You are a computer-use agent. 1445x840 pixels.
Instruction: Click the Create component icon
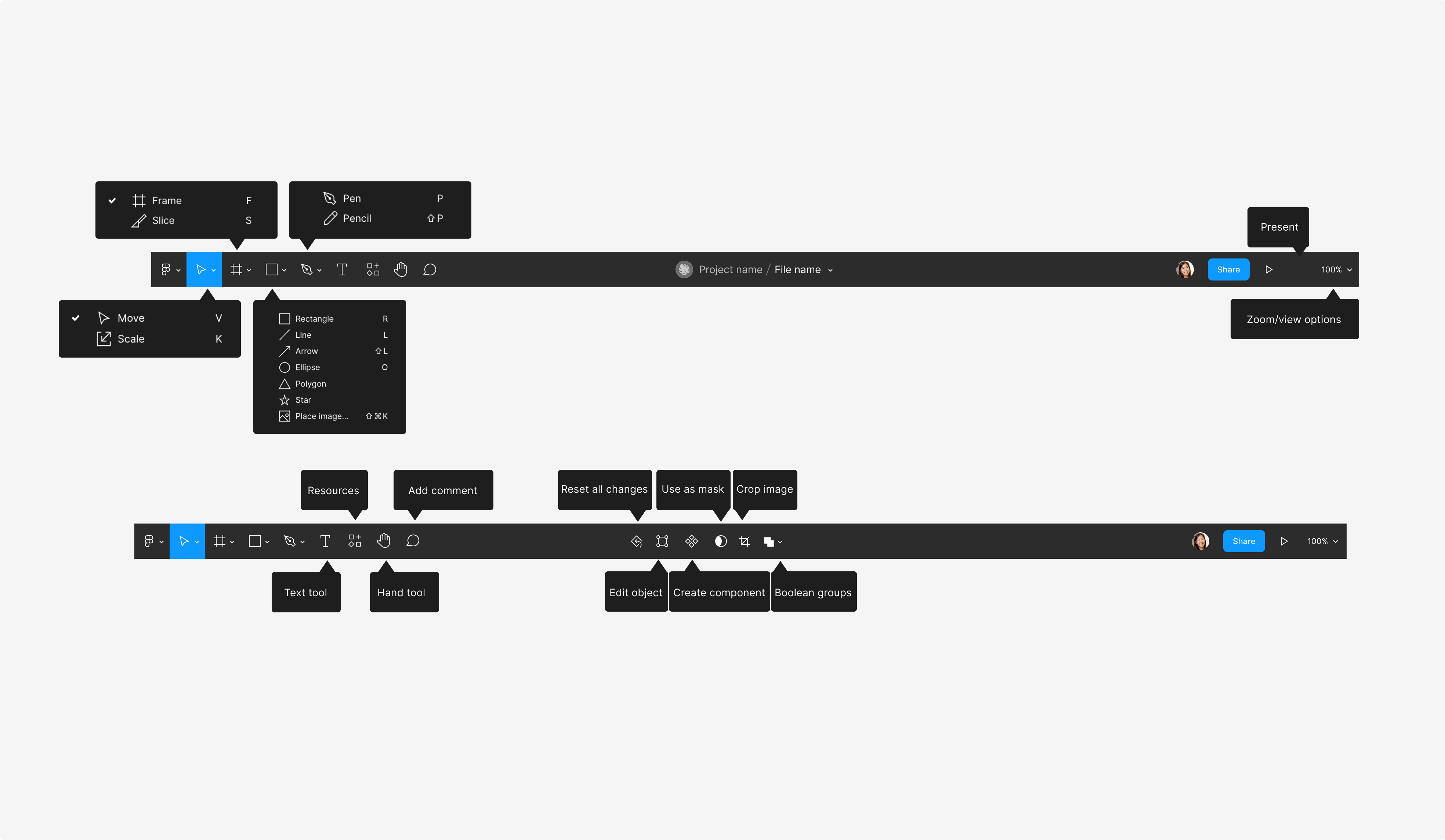(x=691, y=541)
